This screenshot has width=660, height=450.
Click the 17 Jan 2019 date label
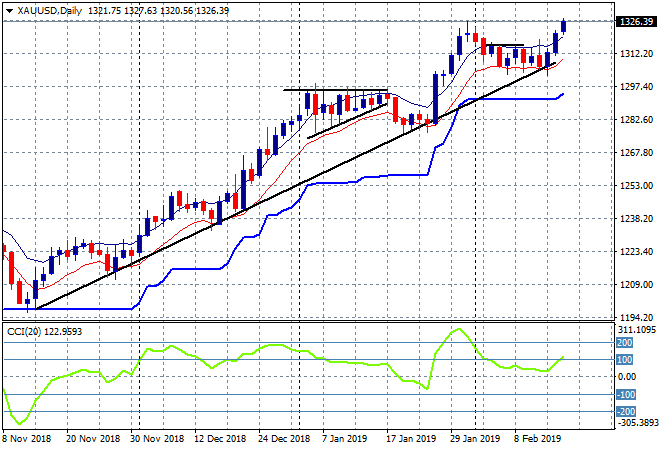coord(411,439)
